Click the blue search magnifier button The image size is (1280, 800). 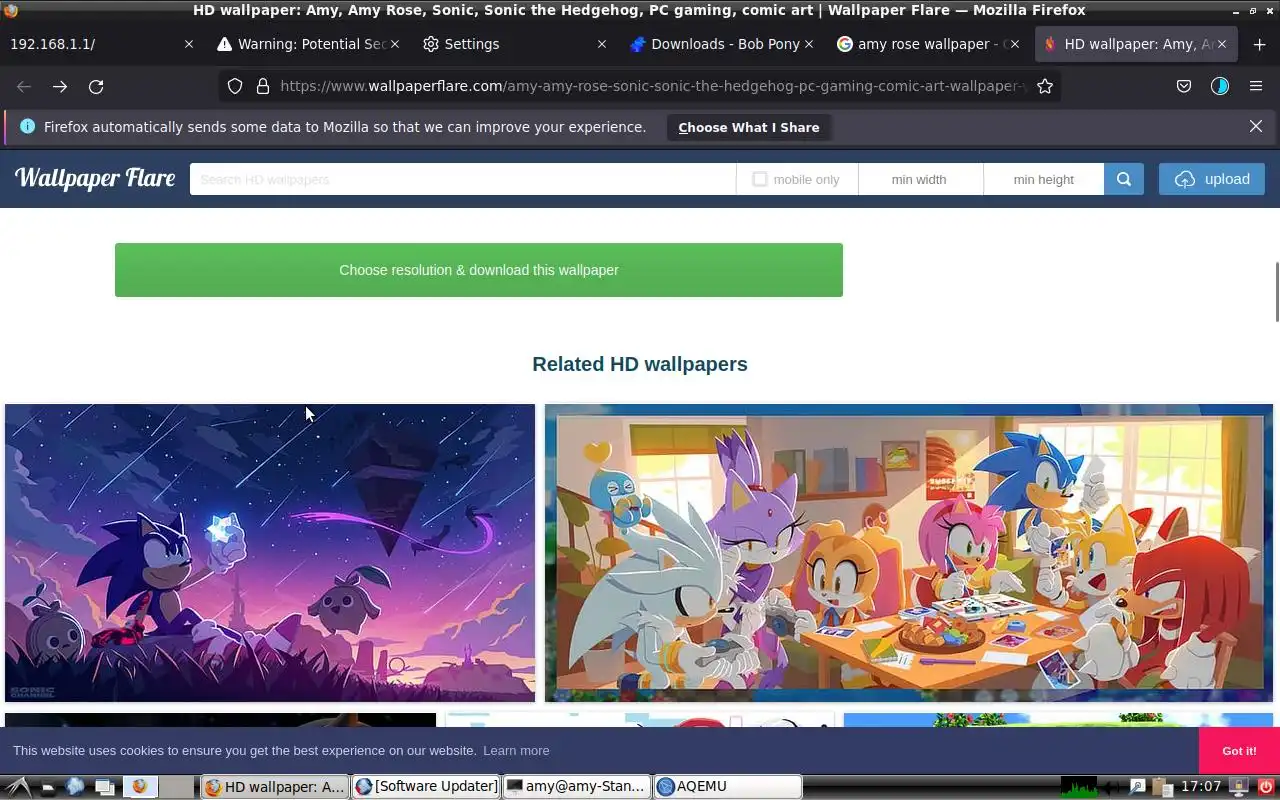coord(1124,179)
